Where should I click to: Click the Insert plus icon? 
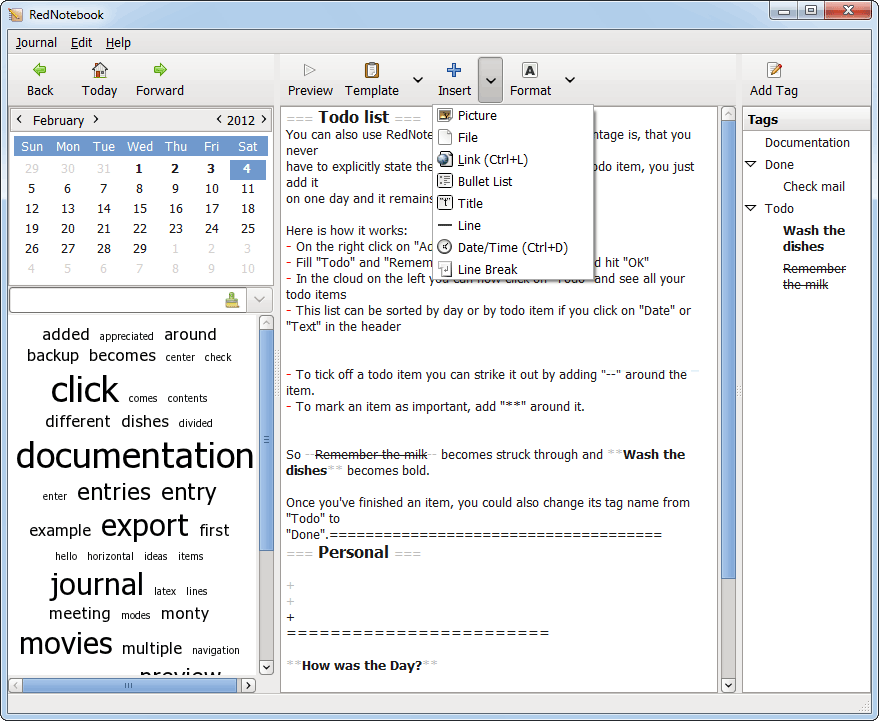click(x=454, y=70)
